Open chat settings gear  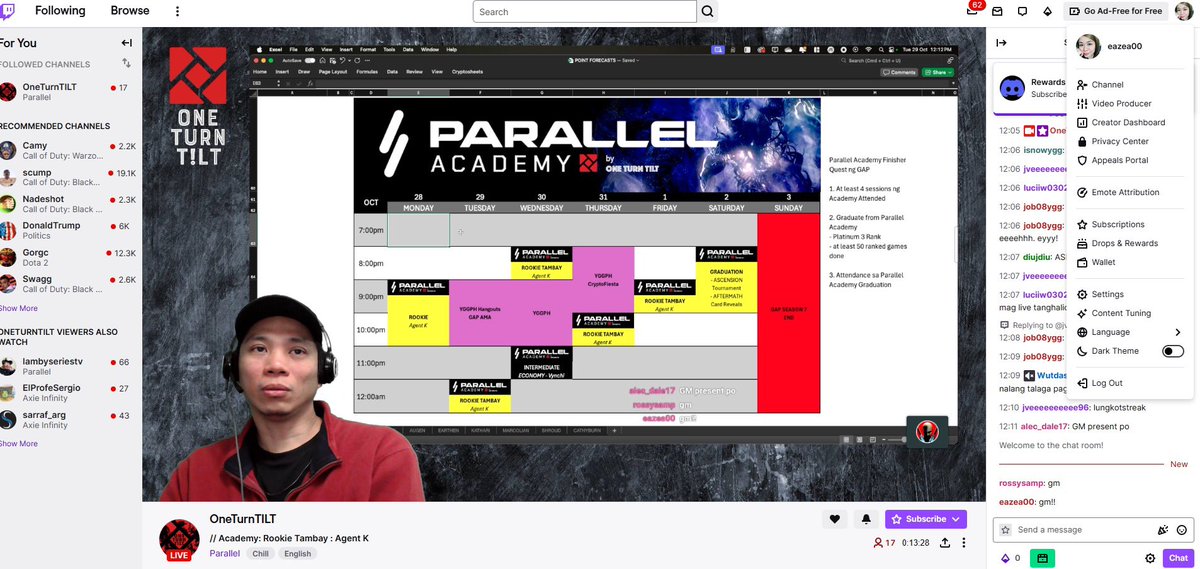[x=1150, y=558]
